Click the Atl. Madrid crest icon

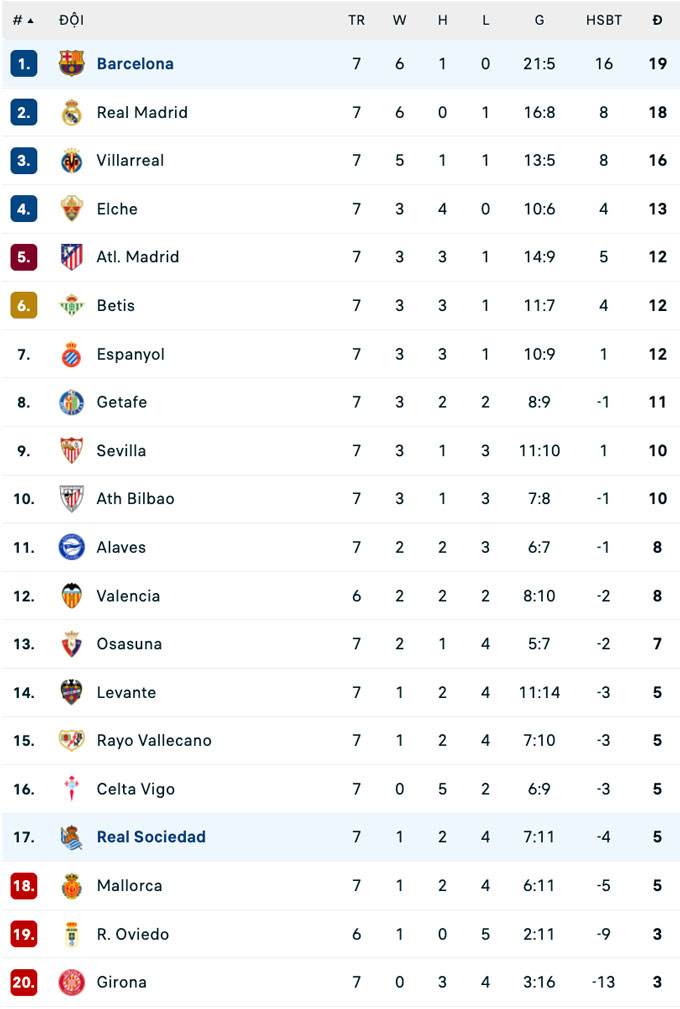71,257
